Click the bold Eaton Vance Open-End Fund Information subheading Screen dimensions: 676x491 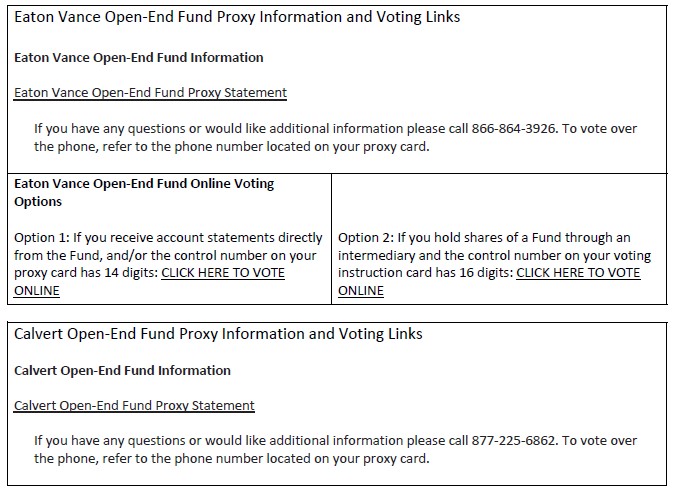click(x=139, y=58)
